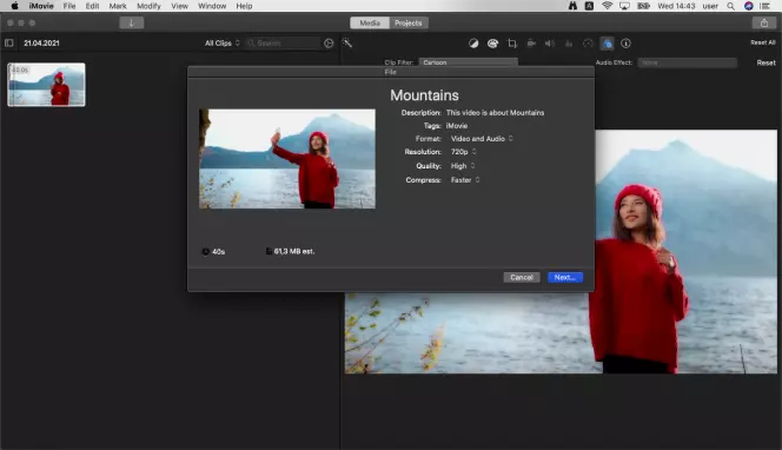Screen dimensions: 782x450
Task: Toggle the libraries sidebar icon
Action: click(9, 43)
